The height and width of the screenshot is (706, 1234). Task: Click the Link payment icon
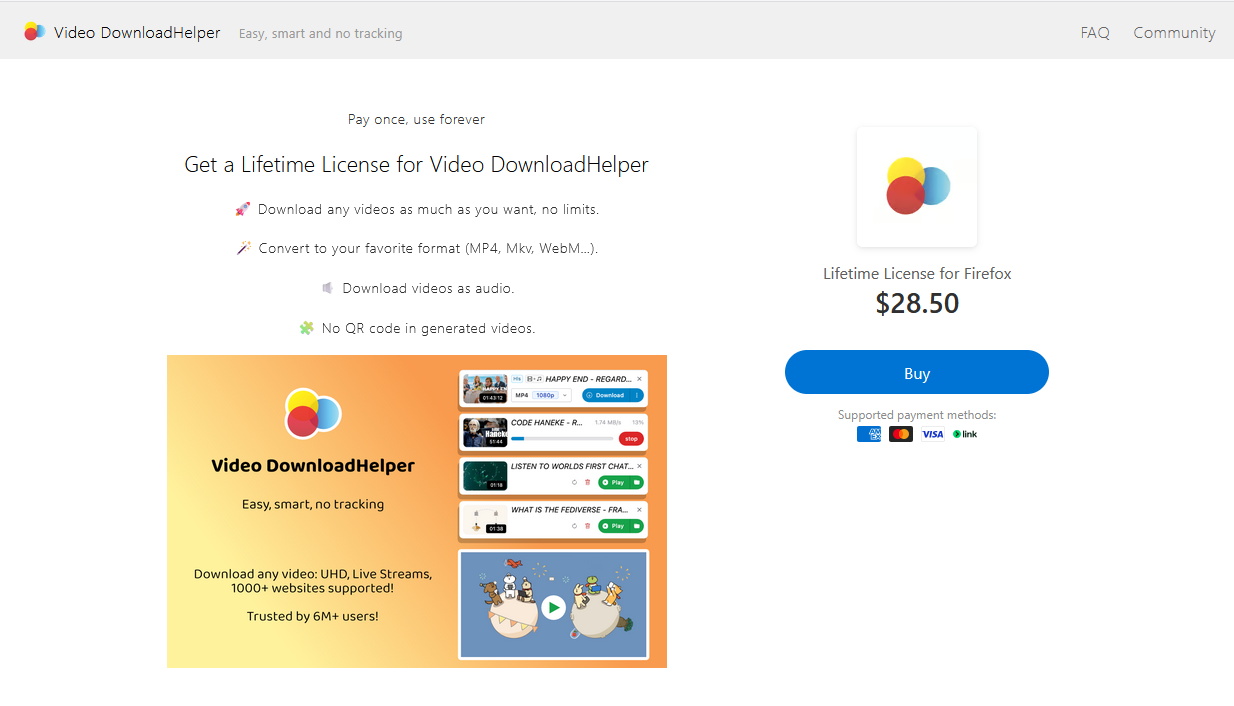coord(965,434)
